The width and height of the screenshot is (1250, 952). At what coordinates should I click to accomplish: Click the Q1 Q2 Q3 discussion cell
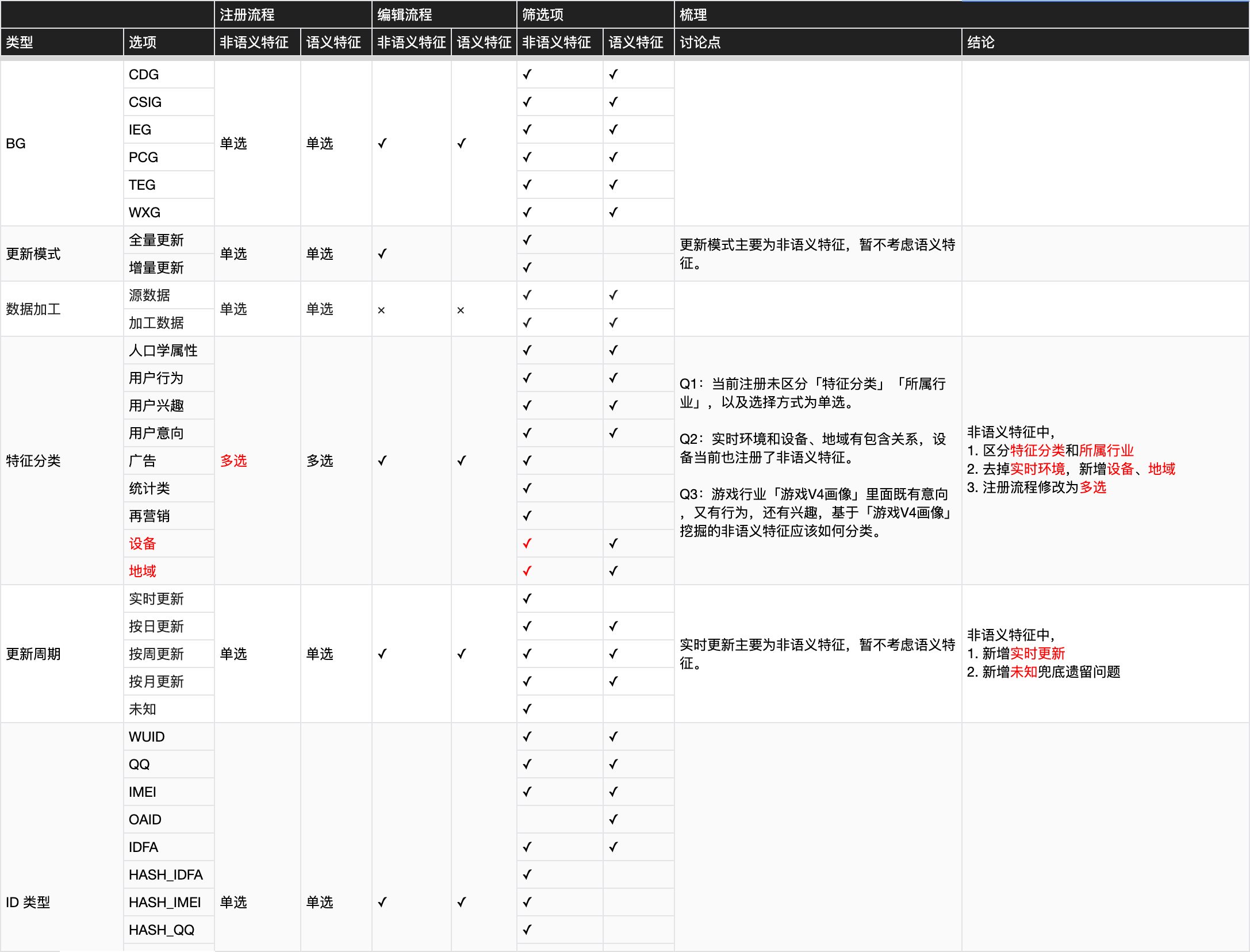coord(818,460)
